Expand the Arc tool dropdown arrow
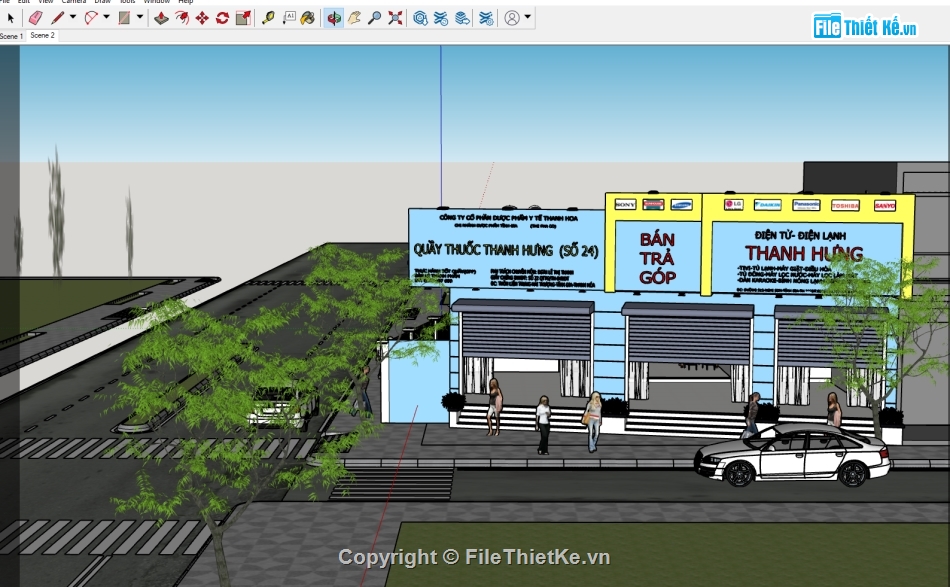Screen dimensions: 950x587 click(107, 18)
